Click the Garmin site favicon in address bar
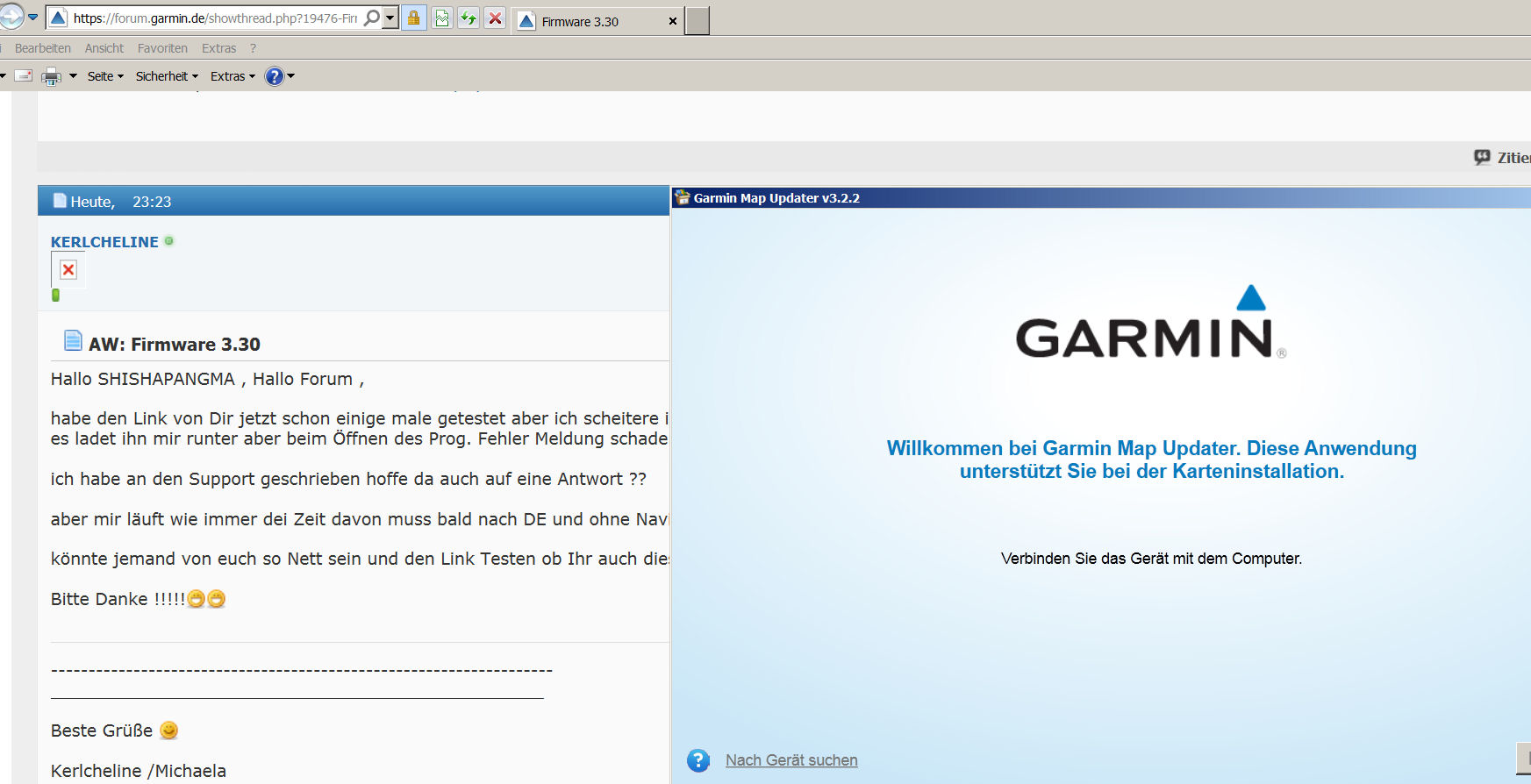Viewport: 1531px width, 784px height. pos(58,18)
